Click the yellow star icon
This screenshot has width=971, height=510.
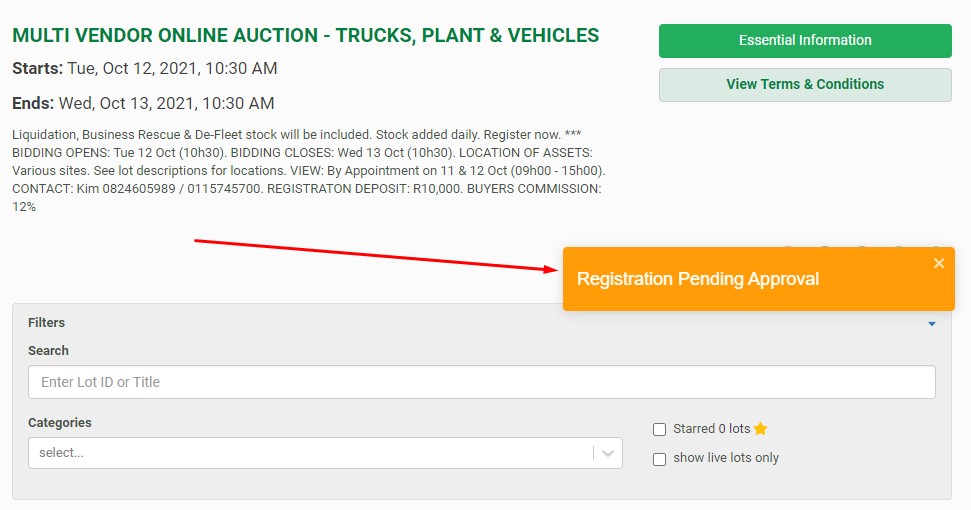pyautogui.click(x=761, y=429)
